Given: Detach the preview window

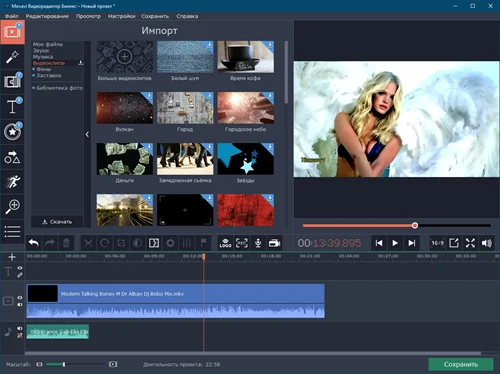Looking at the screenshot, I should (x=454, y=243).
